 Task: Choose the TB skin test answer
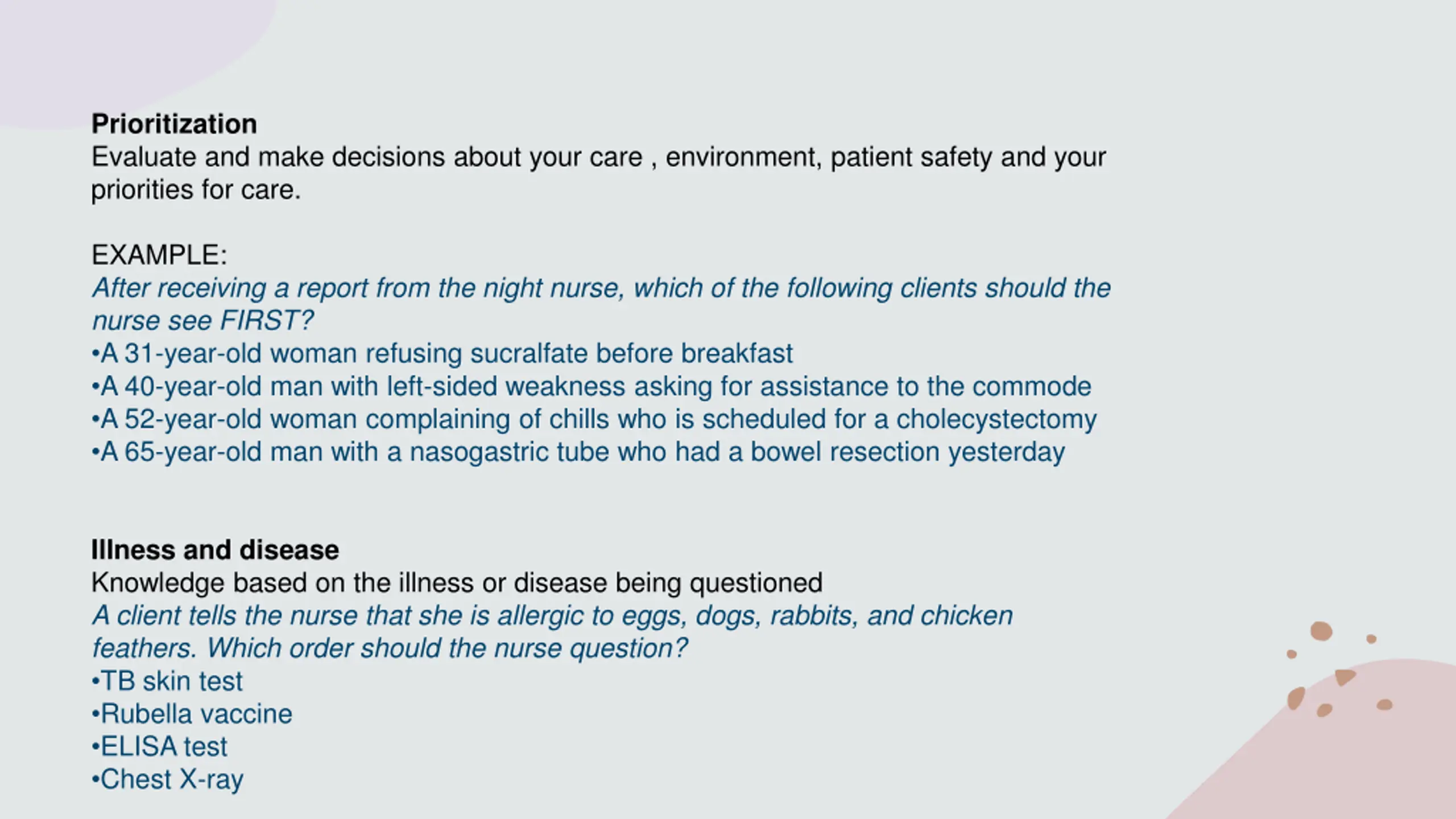tap(167, 681)
